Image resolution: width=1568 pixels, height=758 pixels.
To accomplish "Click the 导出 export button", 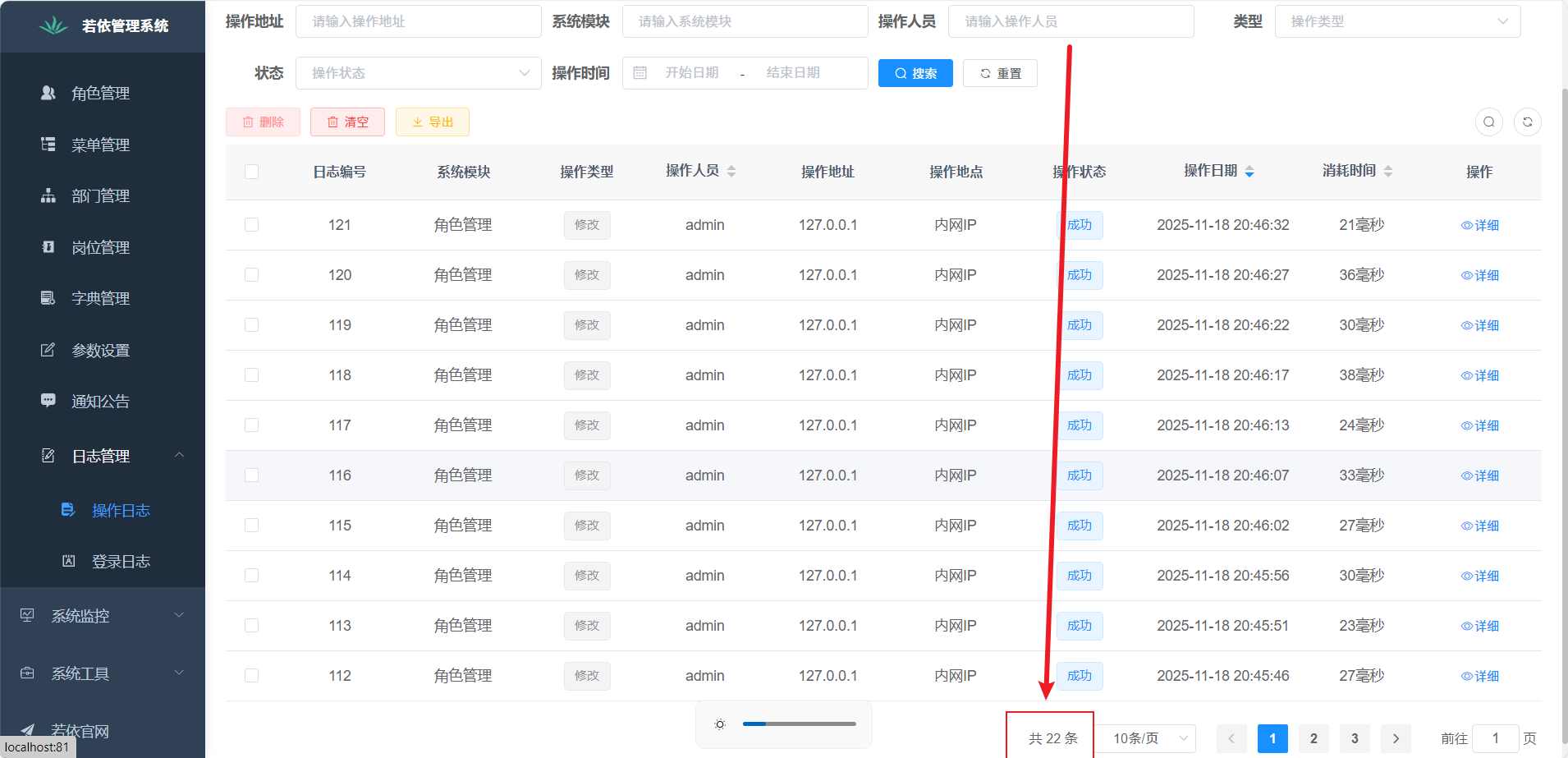I will click(x=433, y=122).
